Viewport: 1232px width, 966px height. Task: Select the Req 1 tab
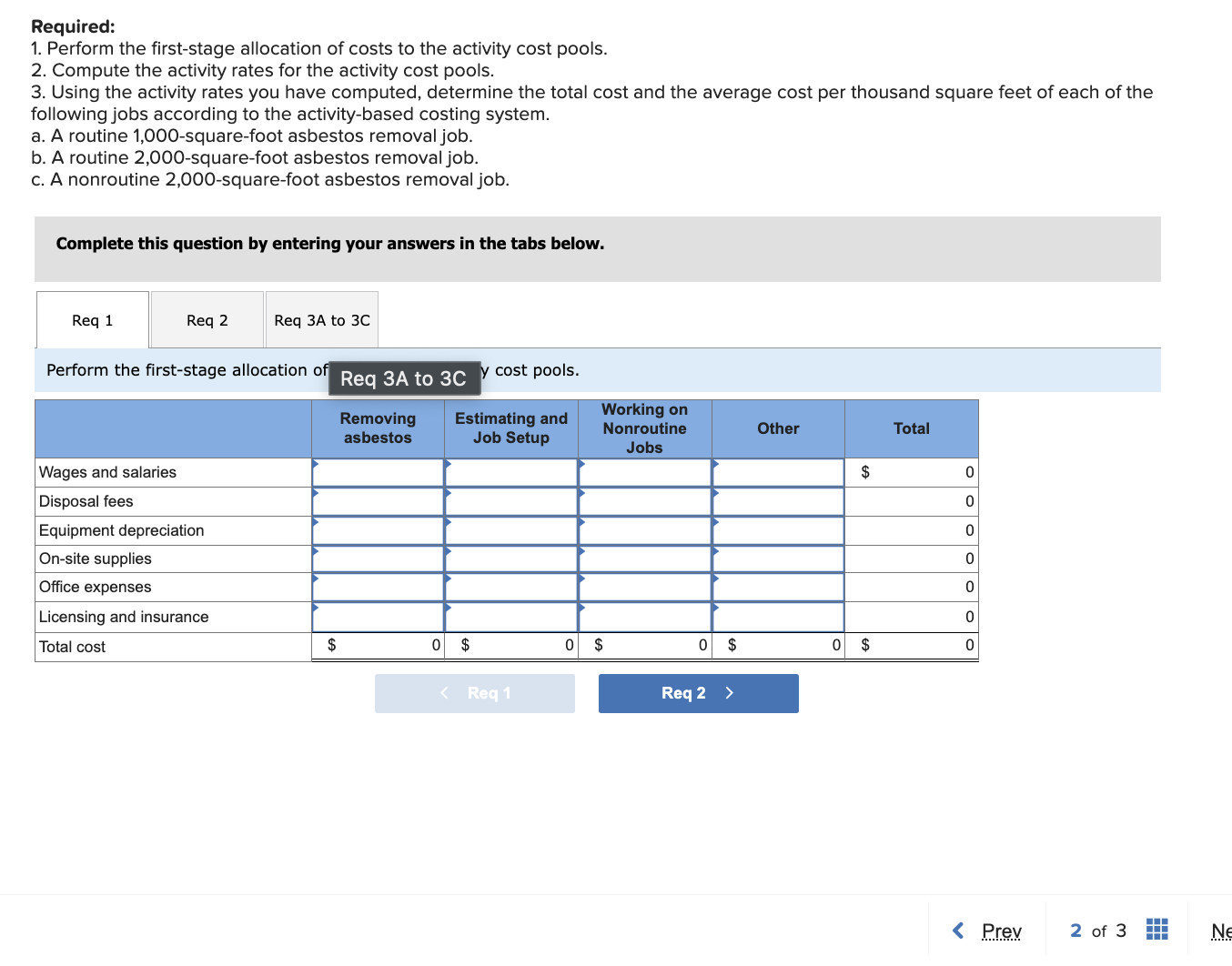click(92, 319)
